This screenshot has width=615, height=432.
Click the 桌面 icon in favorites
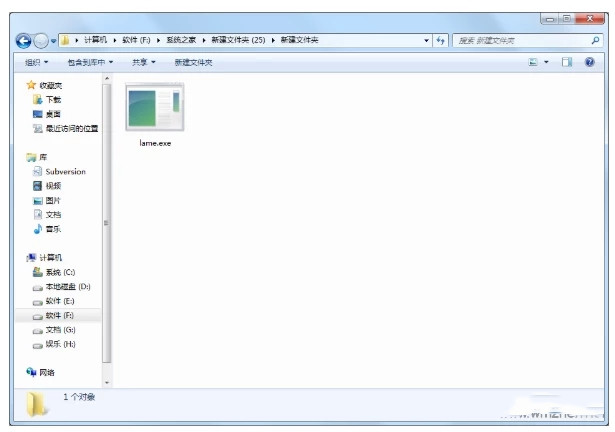[38, 114]
